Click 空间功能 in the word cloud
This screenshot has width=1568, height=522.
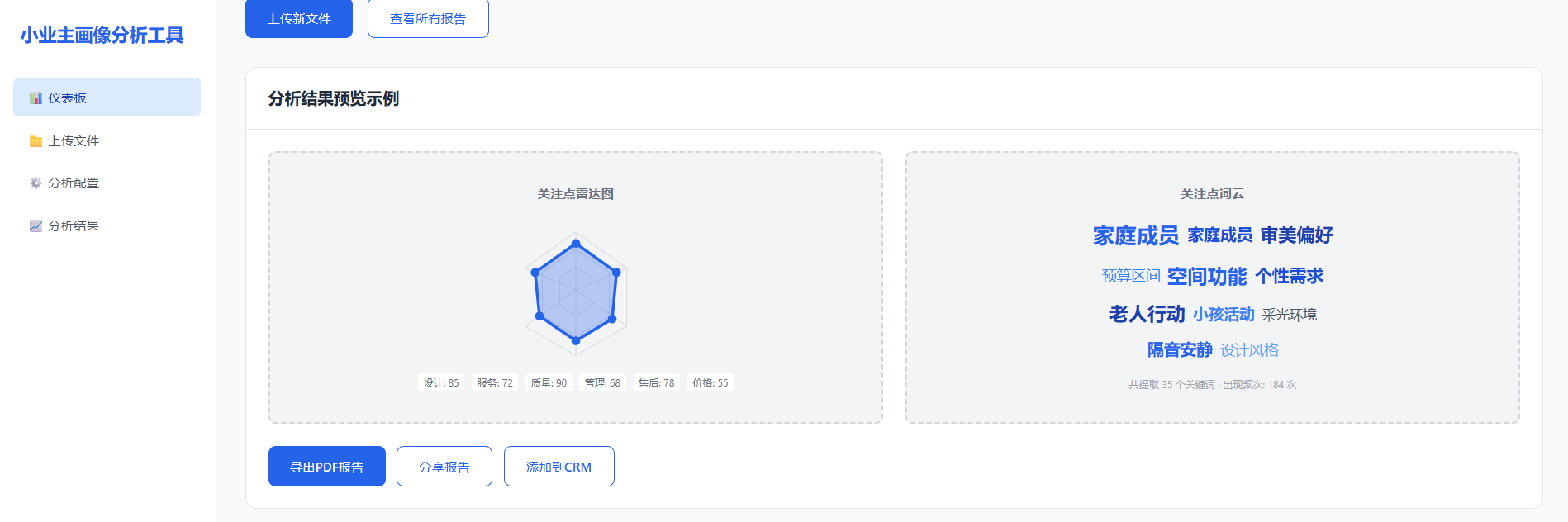pyautogui.click(x=1207, y=277)
